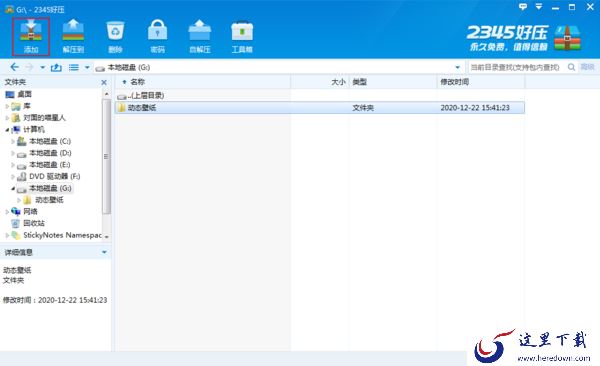Viewport: 600px width, 366px height.
Task: Click the magnifier search icon
Action: [571, 67]
